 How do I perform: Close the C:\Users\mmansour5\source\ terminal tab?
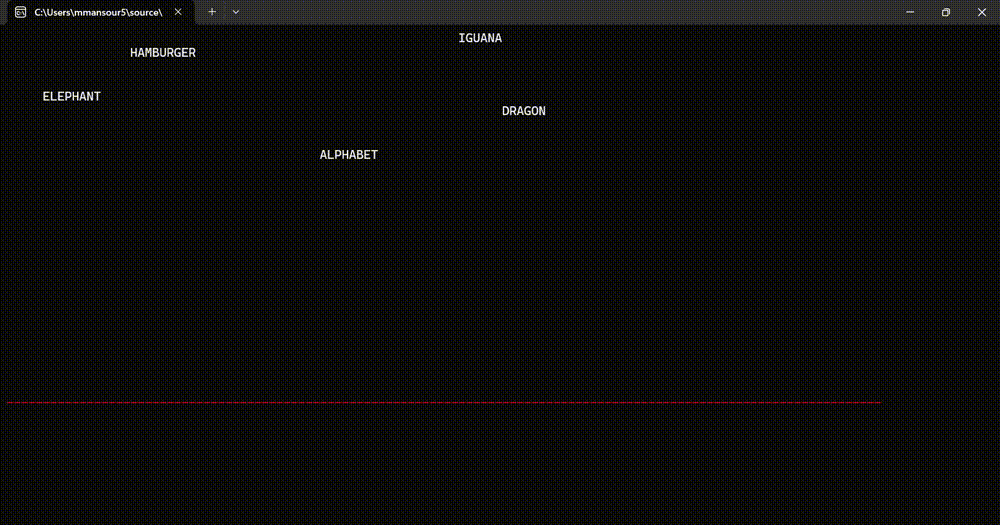point(178,12)
